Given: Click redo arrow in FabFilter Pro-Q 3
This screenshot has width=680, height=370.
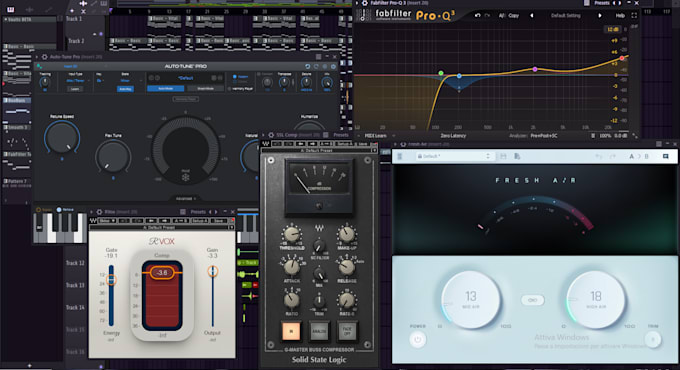Looking at the screenshot, I should (x=487, y=15).
